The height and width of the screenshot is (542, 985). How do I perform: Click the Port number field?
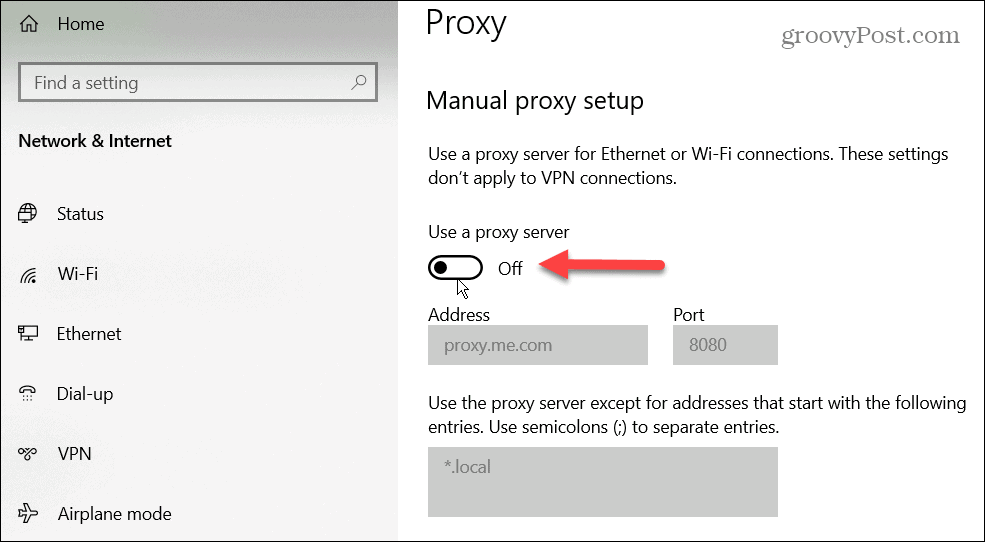(725, 345)
